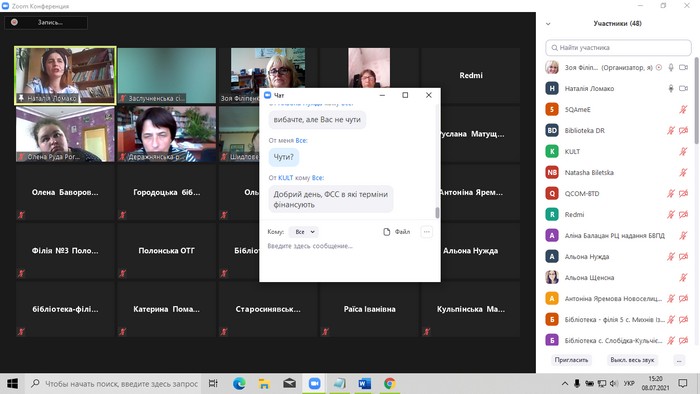
Task: Select Альона Нужда row in participants list
Action: [x=618, y=256]
